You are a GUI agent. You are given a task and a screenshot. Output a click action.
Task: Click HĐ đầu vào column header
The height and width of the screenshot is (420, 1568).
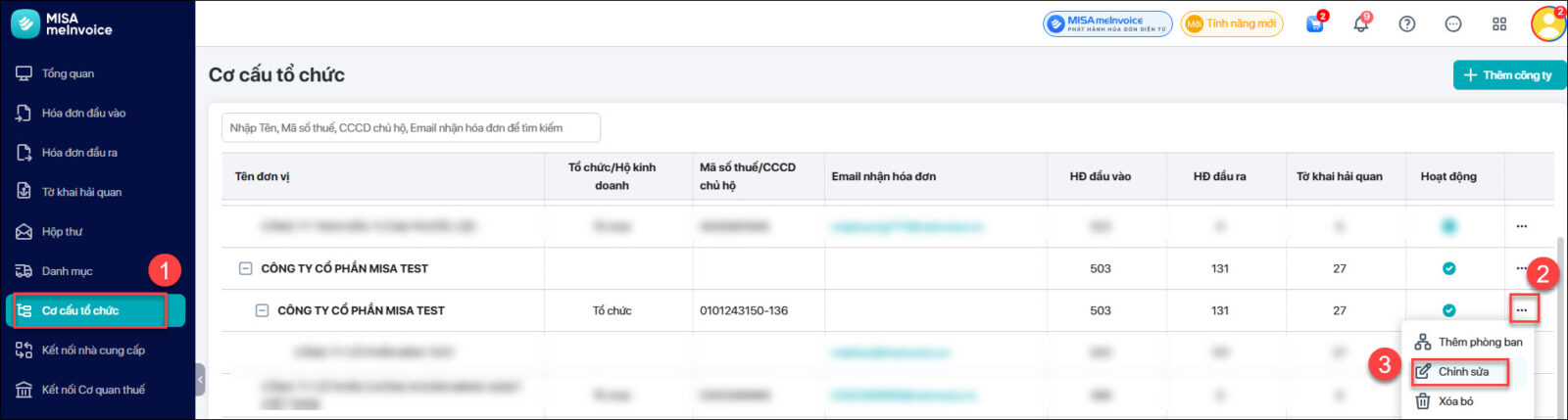pos(1101,176)
